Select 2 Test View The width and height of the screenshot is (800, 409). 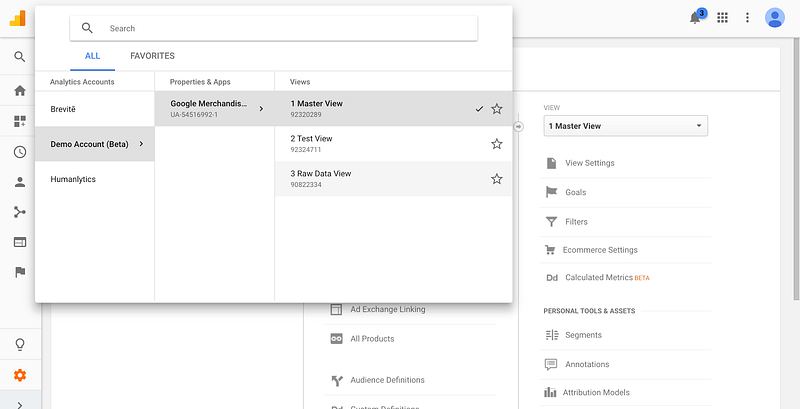point(393,144)
